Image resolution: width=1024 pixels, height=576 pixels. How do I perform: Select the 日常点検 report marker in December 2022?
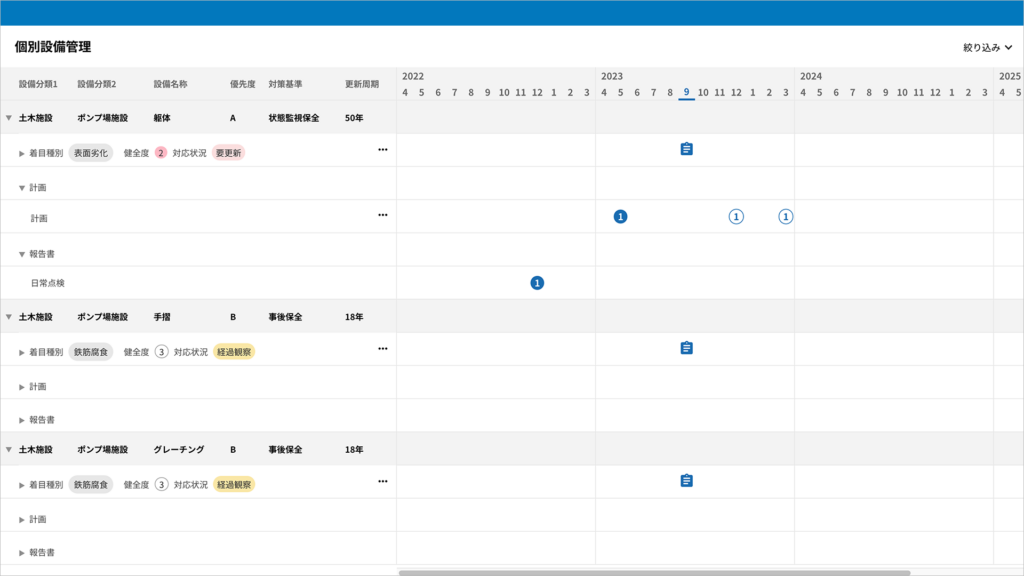pos(537,283)
